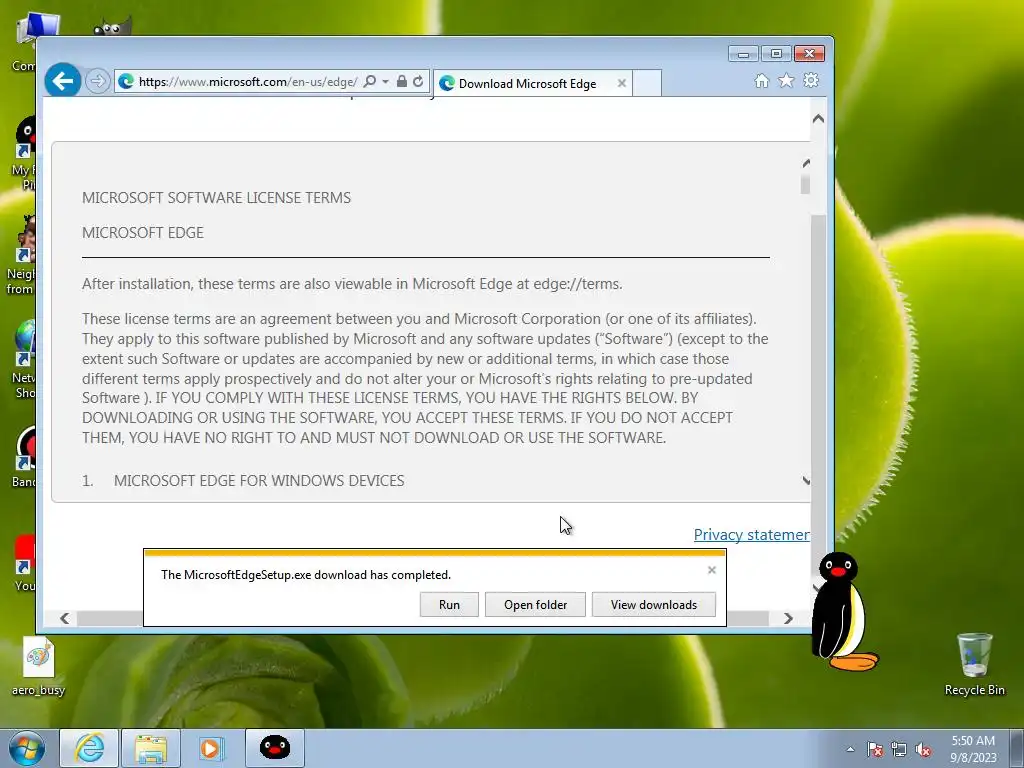Open a new tab with the blank tab button
1024x768 pixels.
click(x=647, y=83)
